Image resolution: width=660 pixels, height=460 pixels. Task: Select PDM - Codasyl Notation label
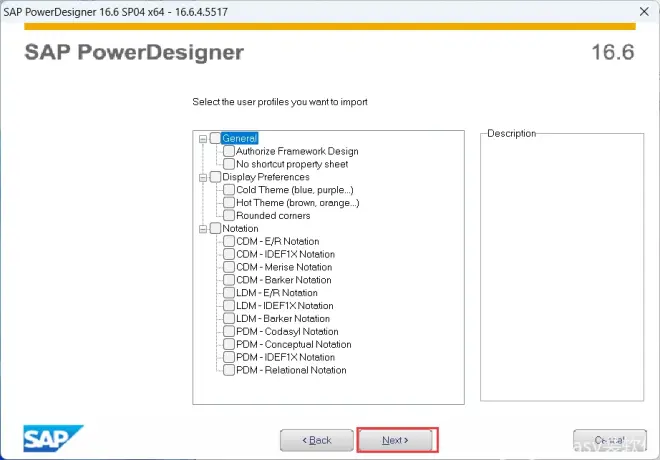click(x=287, y=332)
